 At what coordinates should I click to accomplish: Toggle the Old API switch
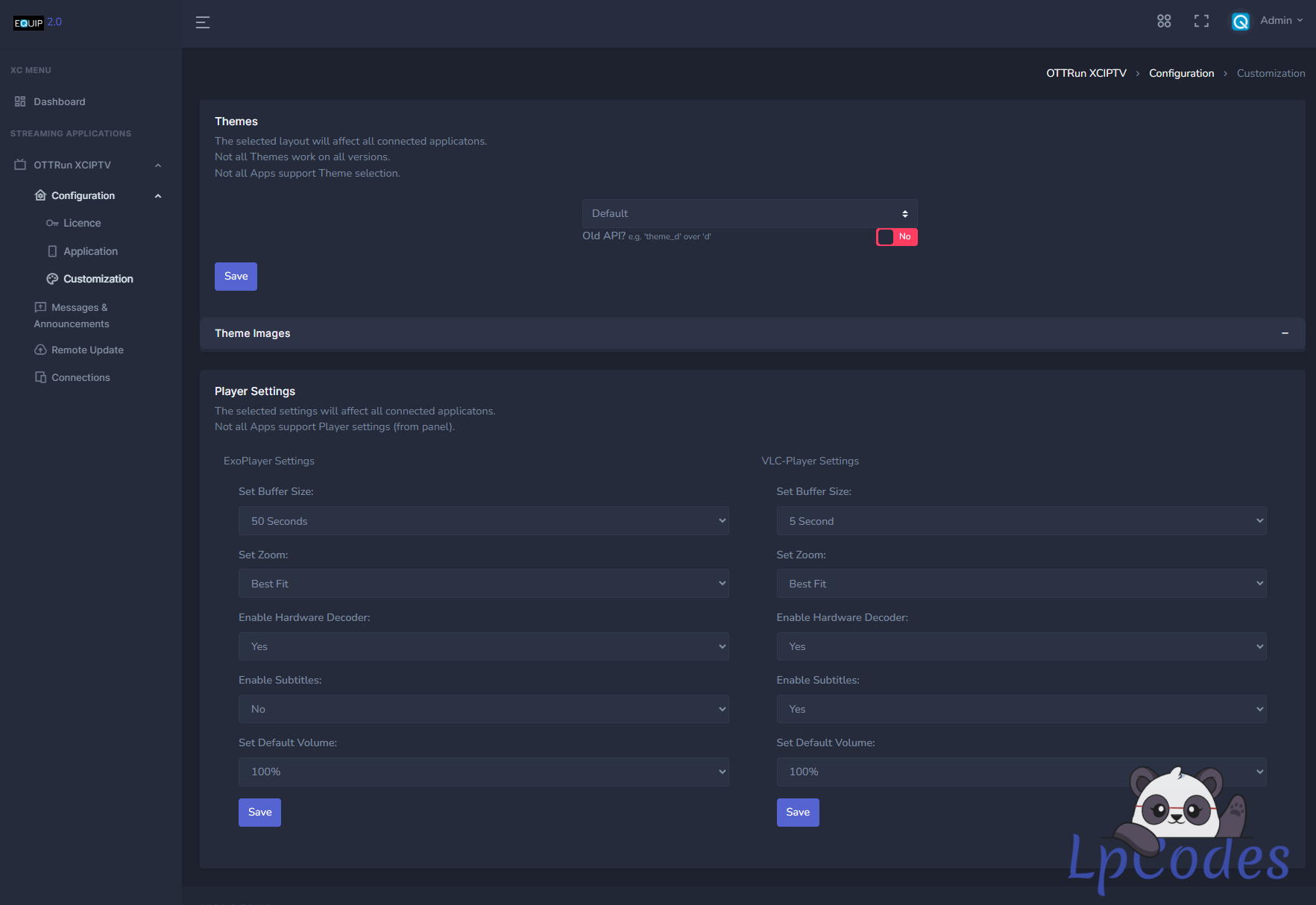[x=896, y=237]
